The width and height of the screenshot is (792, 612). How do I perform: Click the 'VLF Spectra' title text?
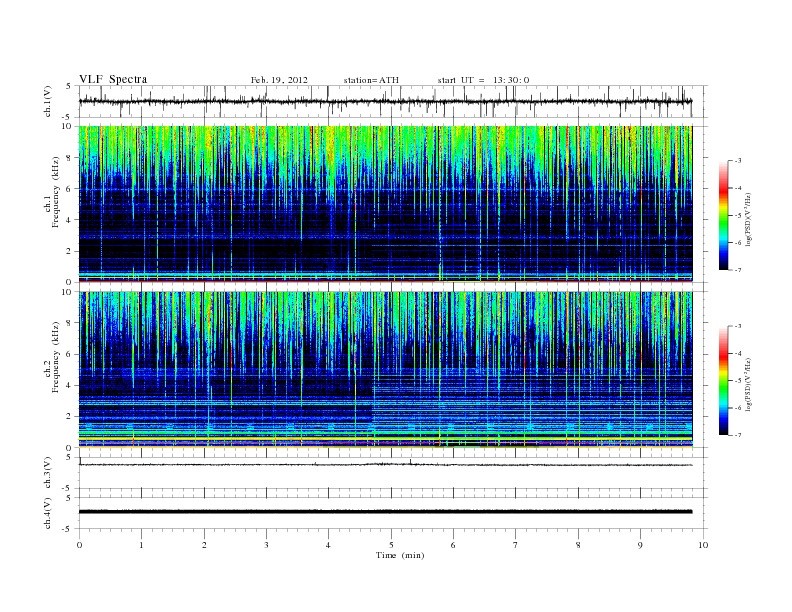pyautogui.click(x=113, y=79)
